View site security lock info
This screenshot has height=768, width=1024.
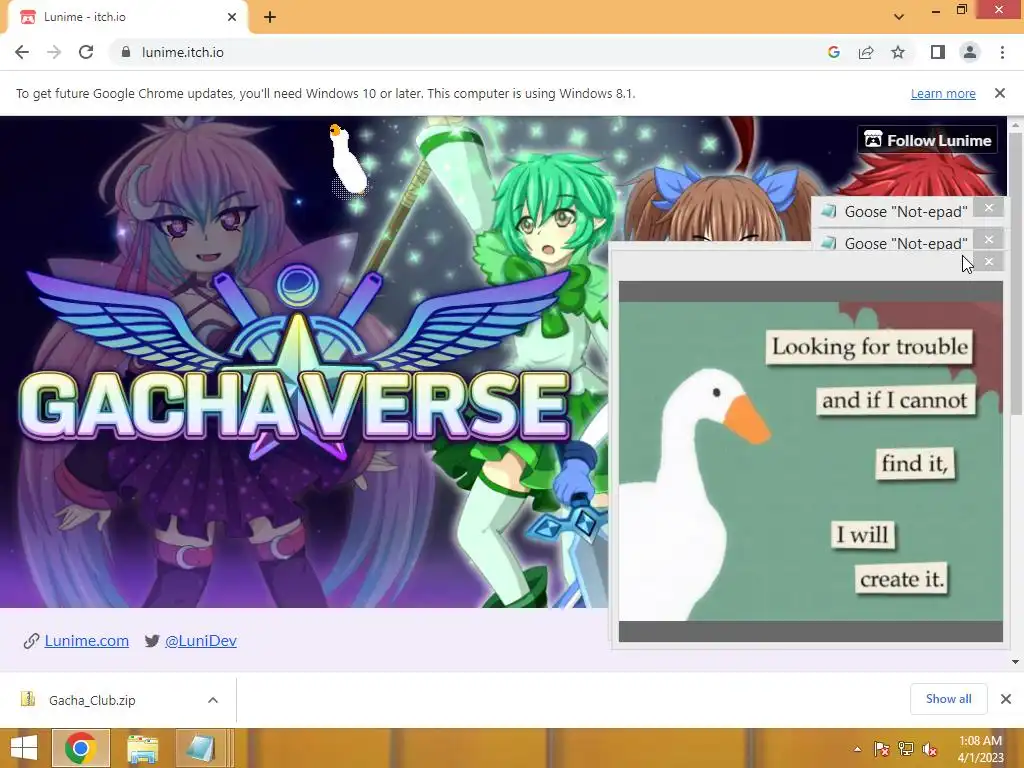[x=125, y=52]
